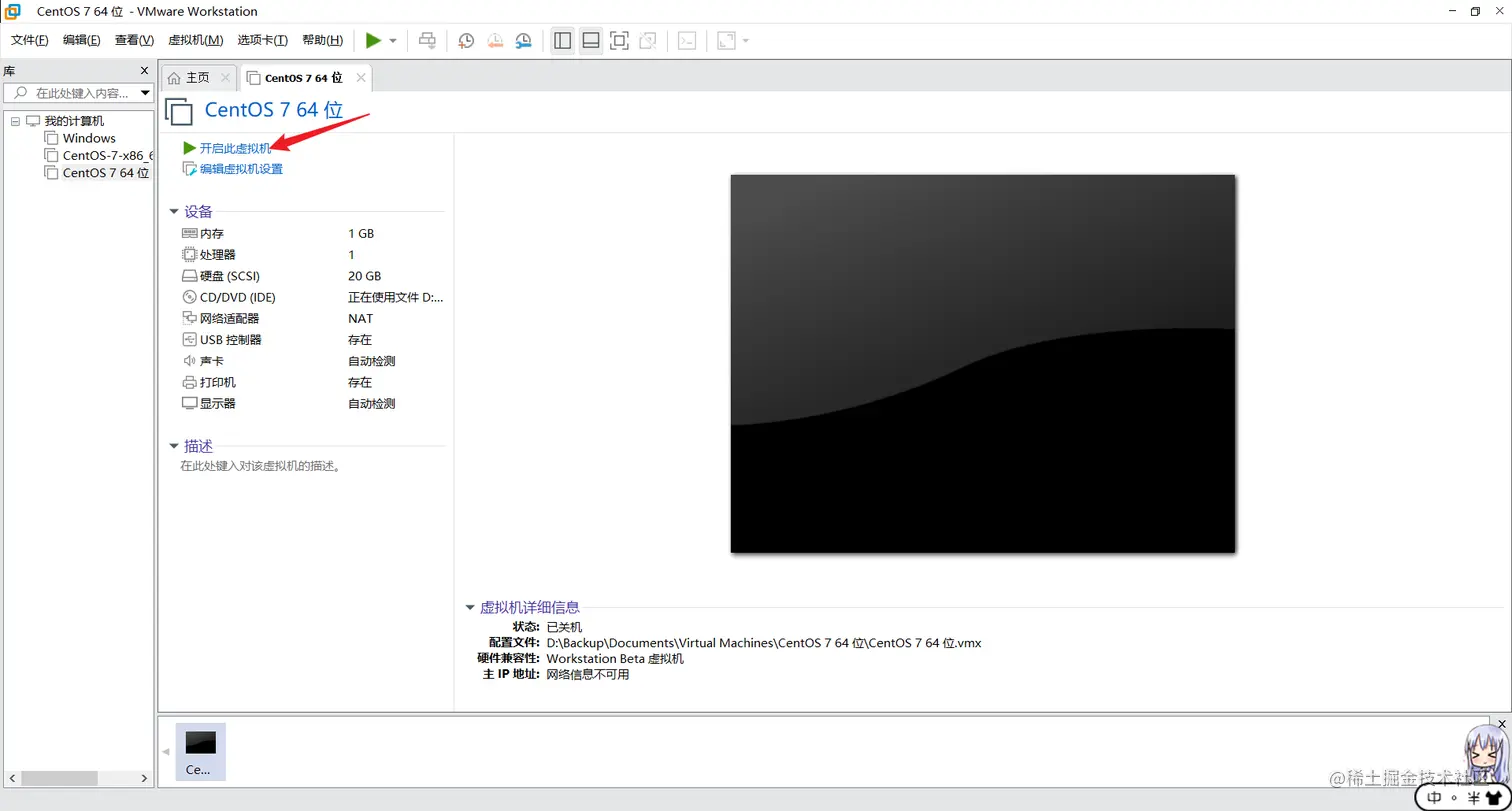Viewport: 1512px width, 811px height.
Task: Click the CD/DVD (IDE) device row
Action: click(x=312, y=297)
